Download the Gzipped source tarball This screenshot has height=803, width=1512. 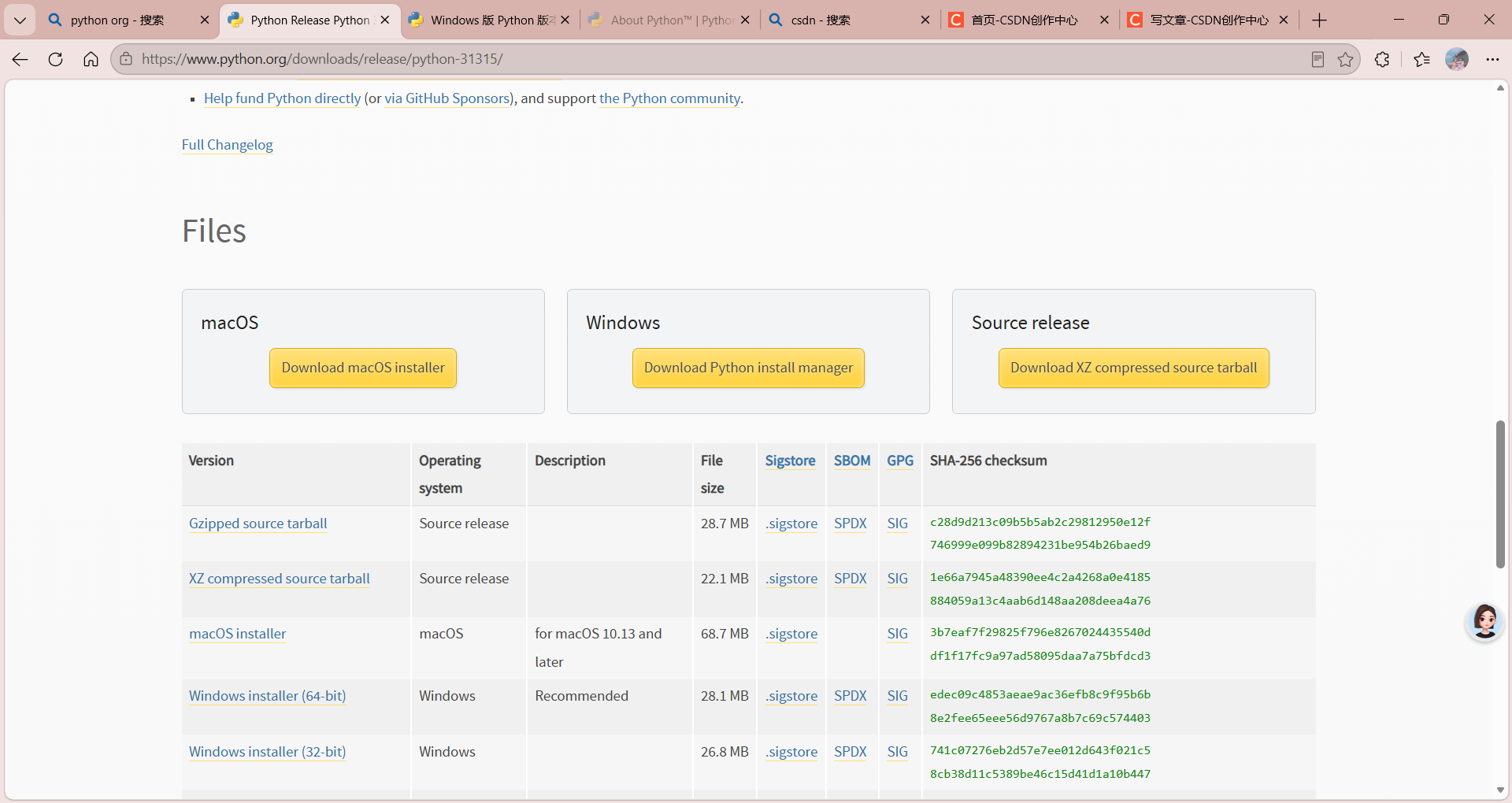click(258, 524)
